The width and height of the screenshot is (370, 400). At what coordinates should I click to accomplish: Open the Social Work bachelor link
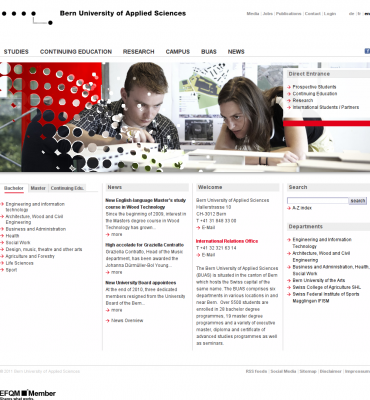click(x=18, y=243)
